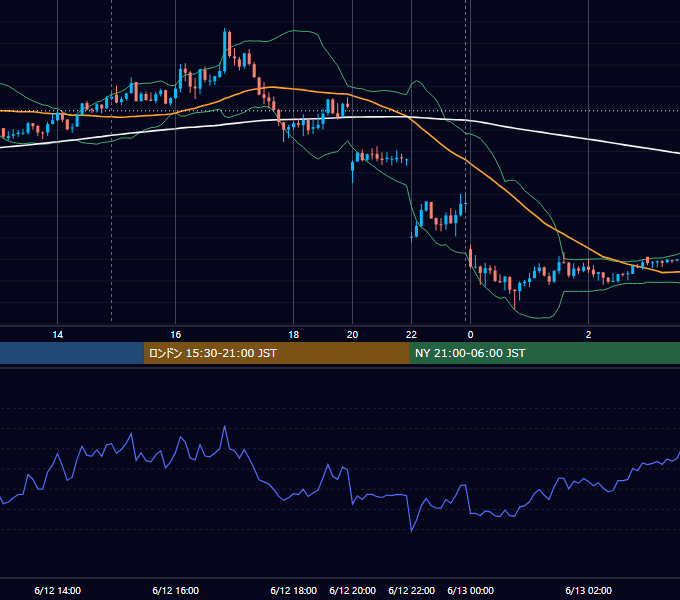Viewport: 680px width, 600px height.
Task: Select the 16 hour label on price chart axis
Action: [175, 335]
